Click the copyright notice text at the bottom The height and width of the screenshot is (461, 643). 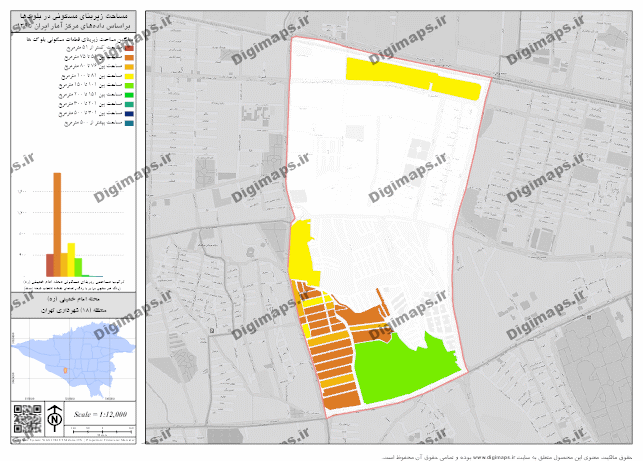tap(507, 457)
